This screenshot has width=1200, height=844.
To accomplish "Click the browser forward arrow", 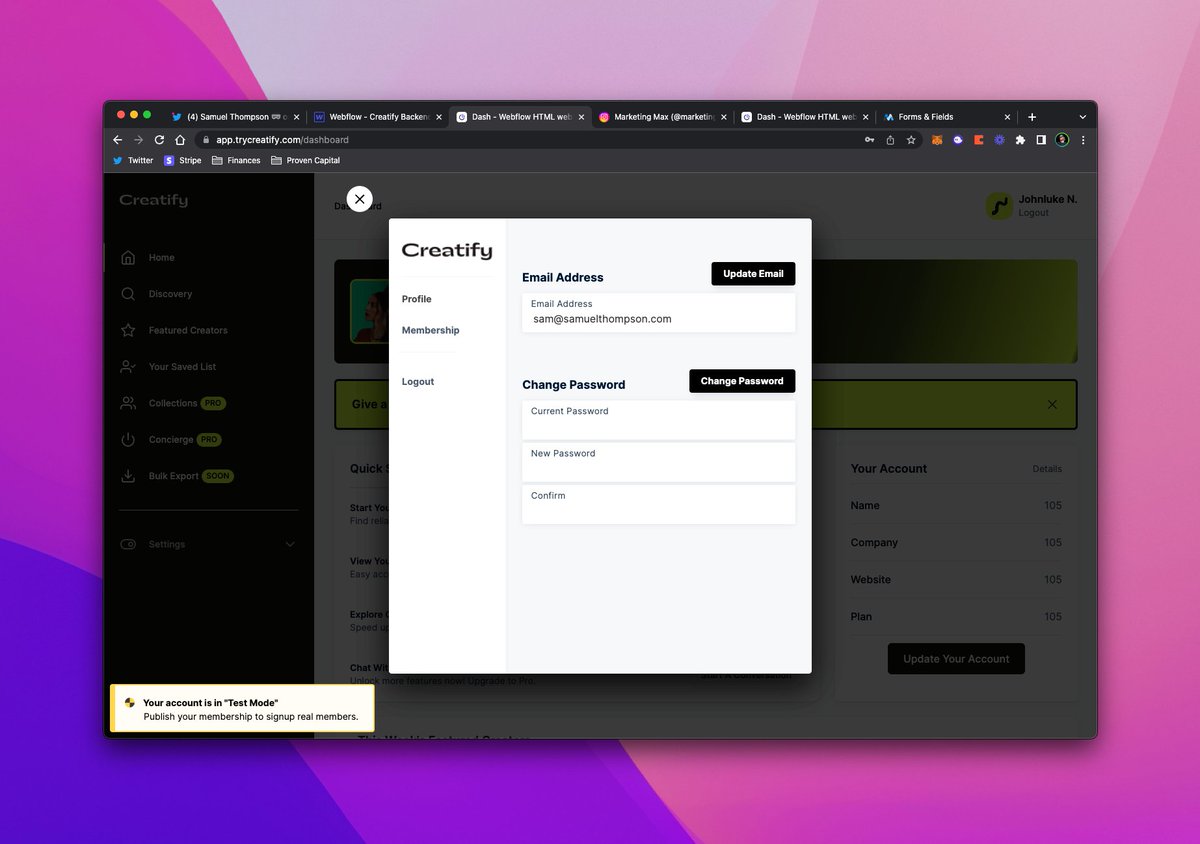I will [x=138, y=140].
